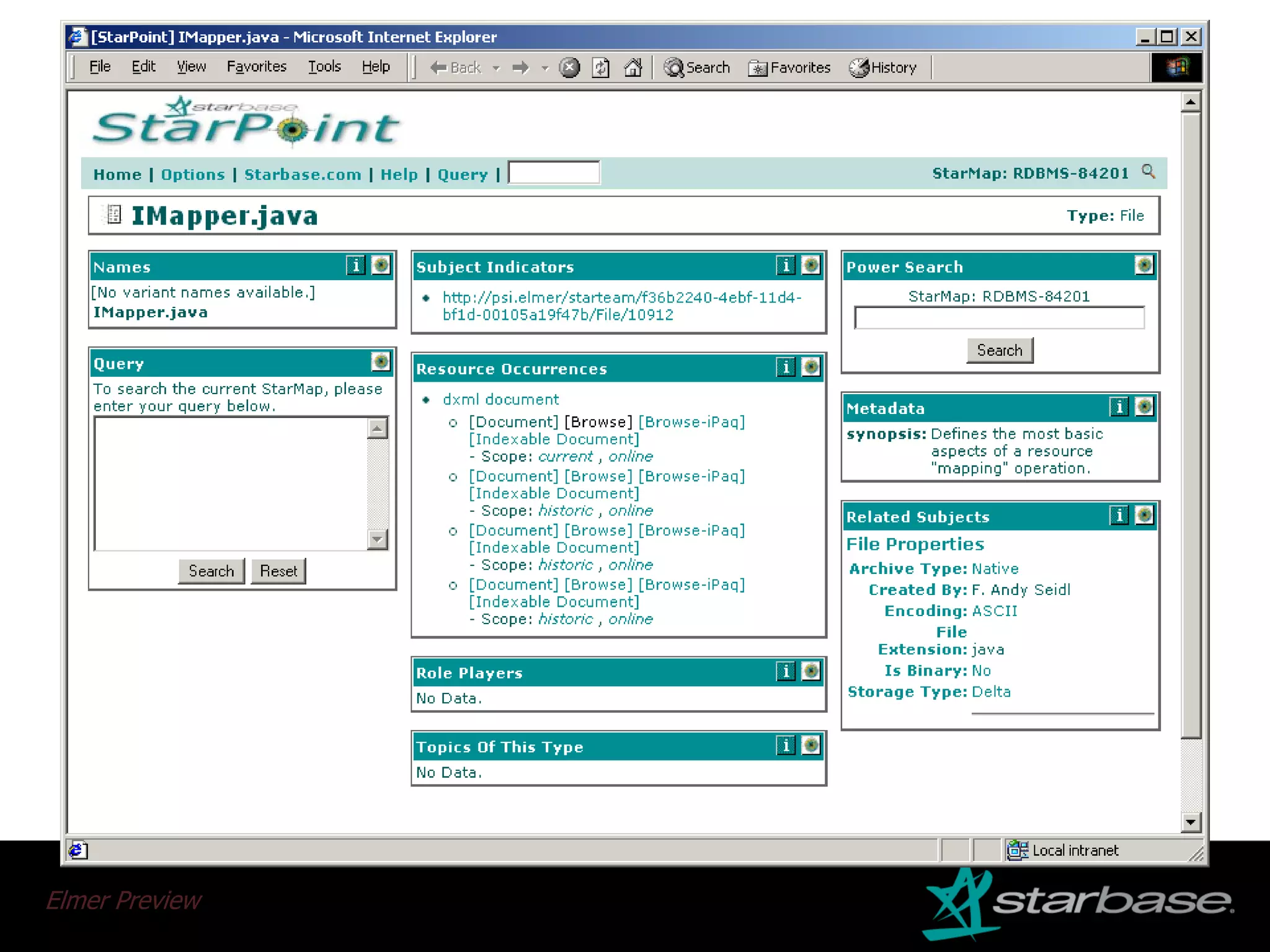Click the IE Home toolbar icon
The width and height of the screenshot is (1270, 952).
coord(633,68)
